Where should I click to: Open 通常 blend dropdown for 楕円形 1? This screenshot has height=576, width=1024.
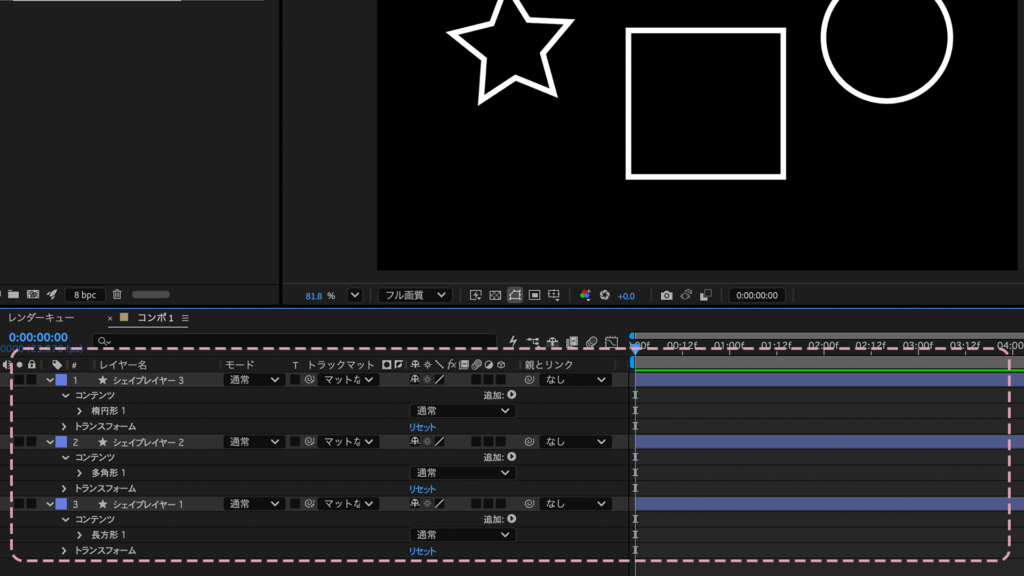coord(463,411)
